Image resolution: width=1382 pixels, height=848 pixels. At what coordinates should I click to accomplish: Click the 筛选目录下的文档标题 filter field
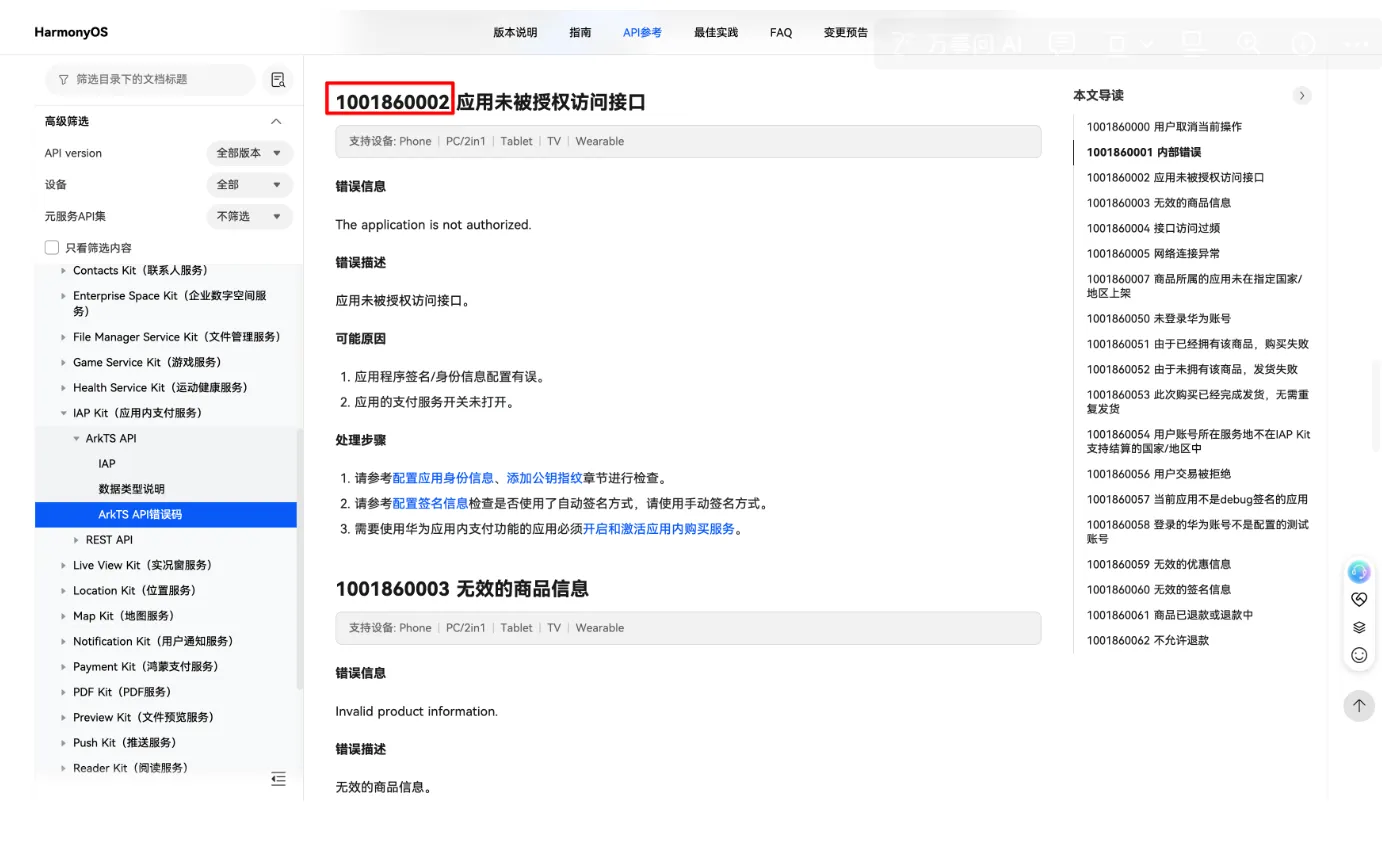pos(150,80)
